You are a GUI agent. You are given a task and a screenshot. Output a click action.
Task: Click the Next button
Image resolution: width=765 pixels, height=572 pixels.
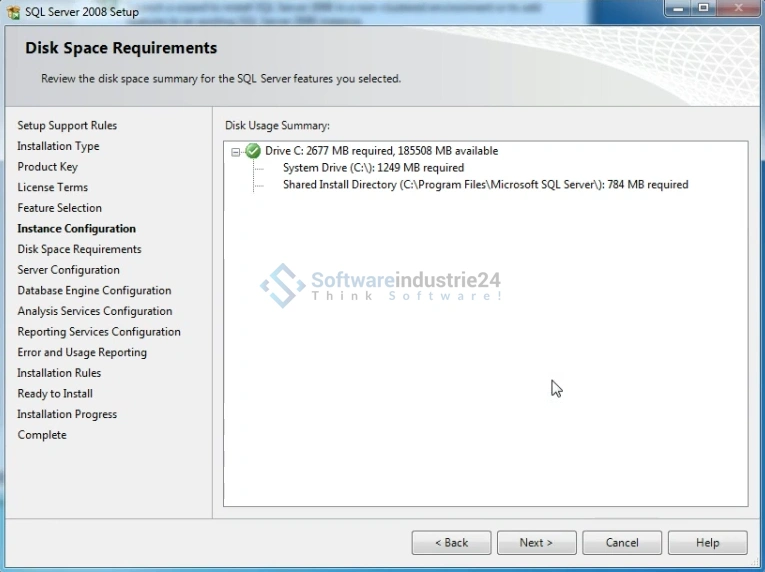[536, 542]
